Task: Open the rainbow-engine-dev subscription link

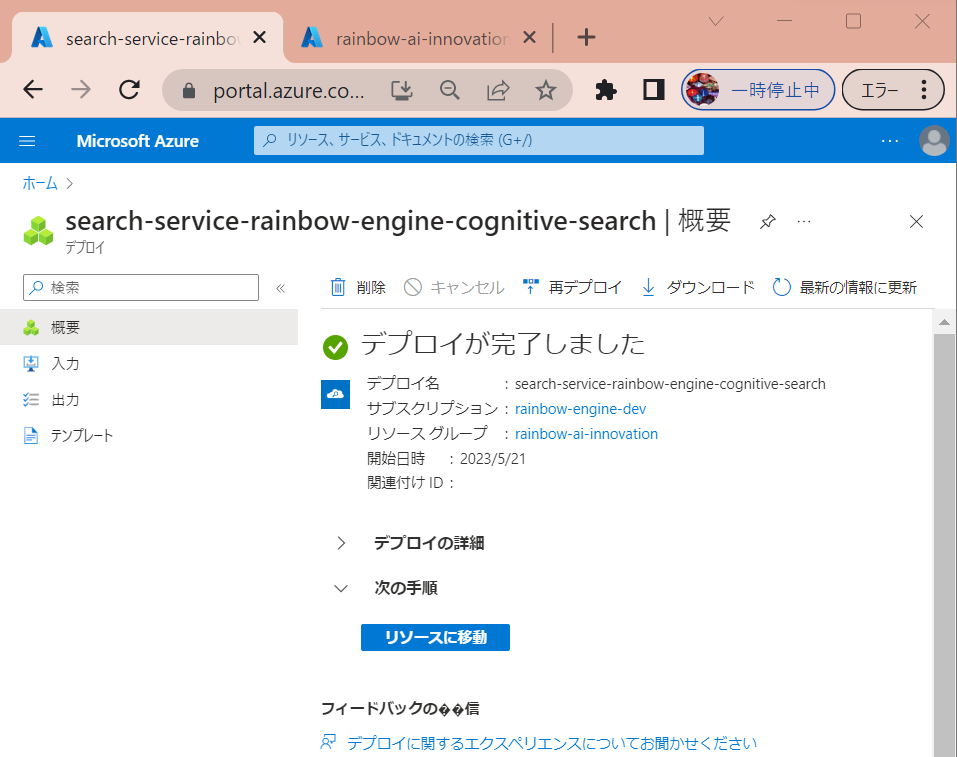Action: 580,409
